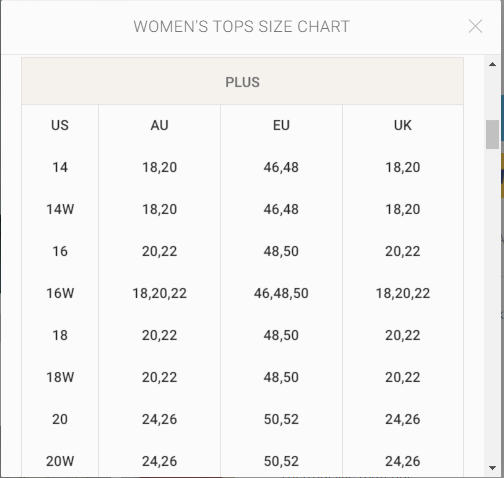Viewport: 504px width, 478px height.
Task: Click EU value 50,52 in row 20
Action: (x=281, y=419)
